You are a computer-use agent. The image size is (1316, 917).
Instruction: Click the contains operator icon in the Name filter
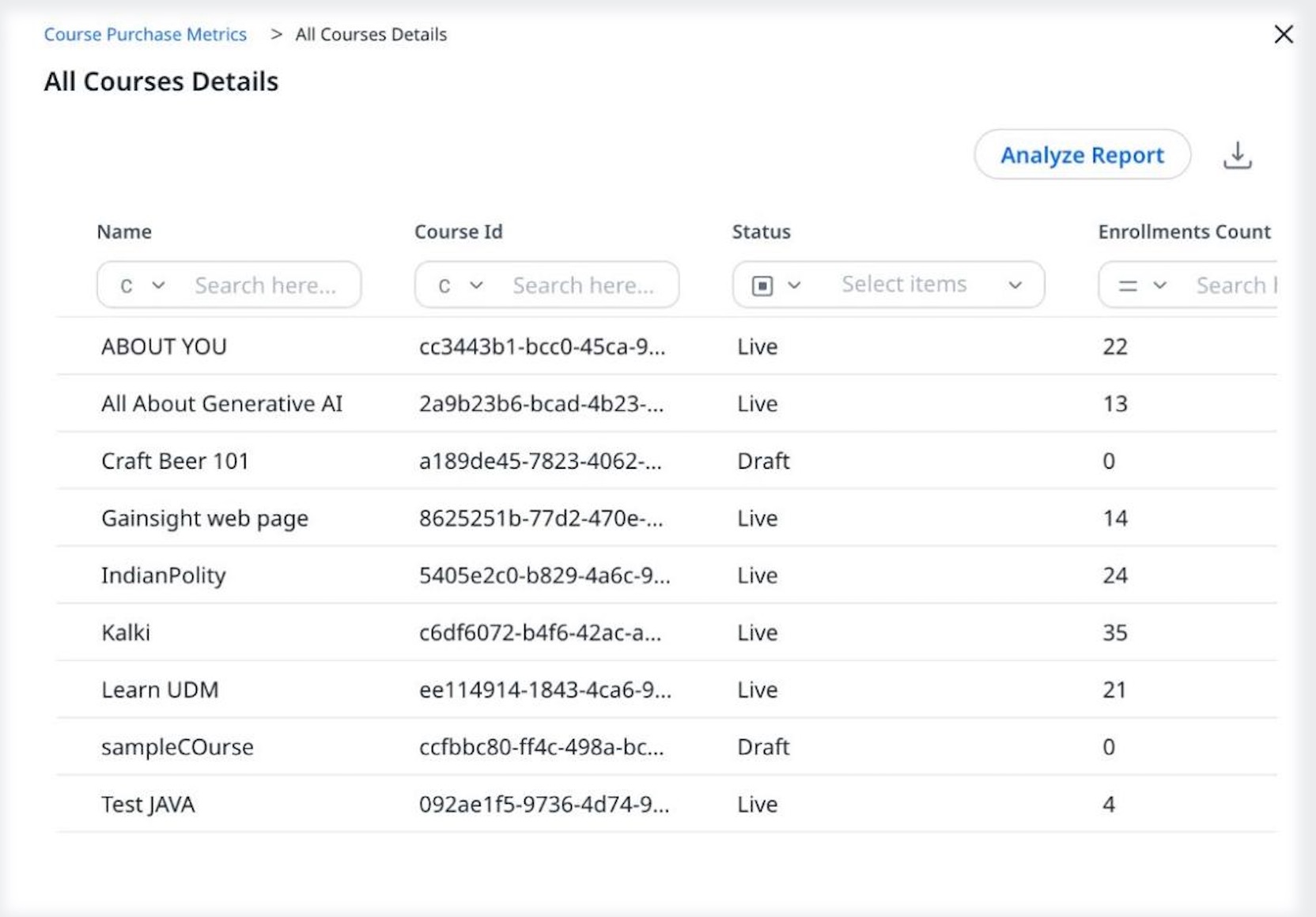click(x=127, y=285)
